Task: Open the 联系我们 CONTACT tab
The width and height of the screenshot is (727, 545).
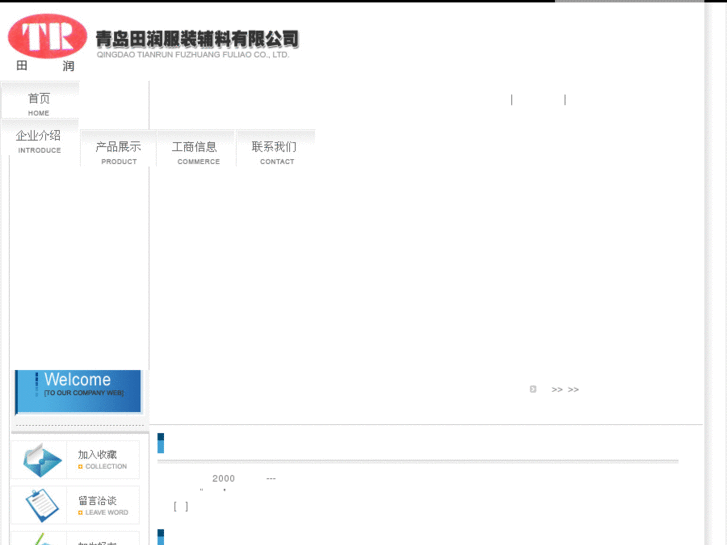Action: (276, 148)
